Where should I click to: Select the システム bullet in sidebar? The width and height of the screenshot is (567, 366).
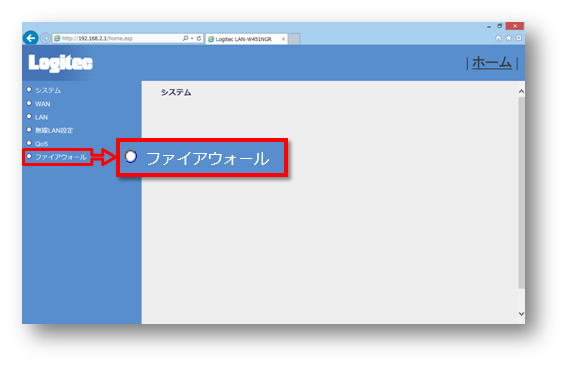click(29, 90)
